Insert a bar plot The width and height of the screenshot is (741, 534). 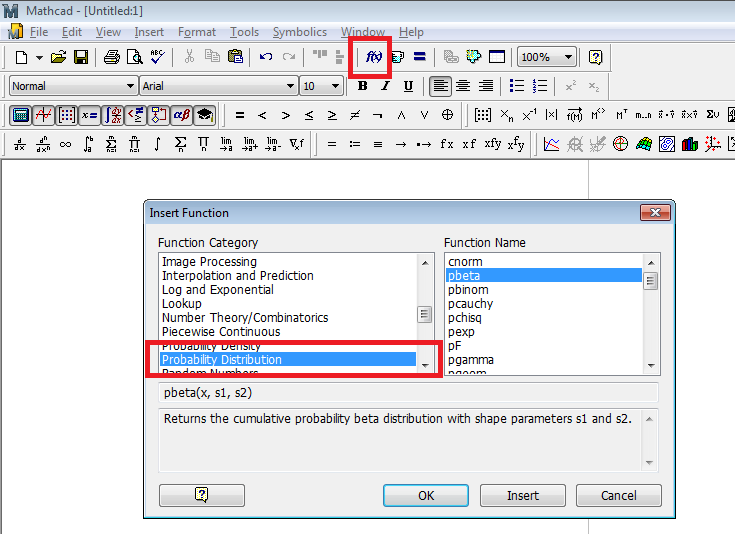690,144
